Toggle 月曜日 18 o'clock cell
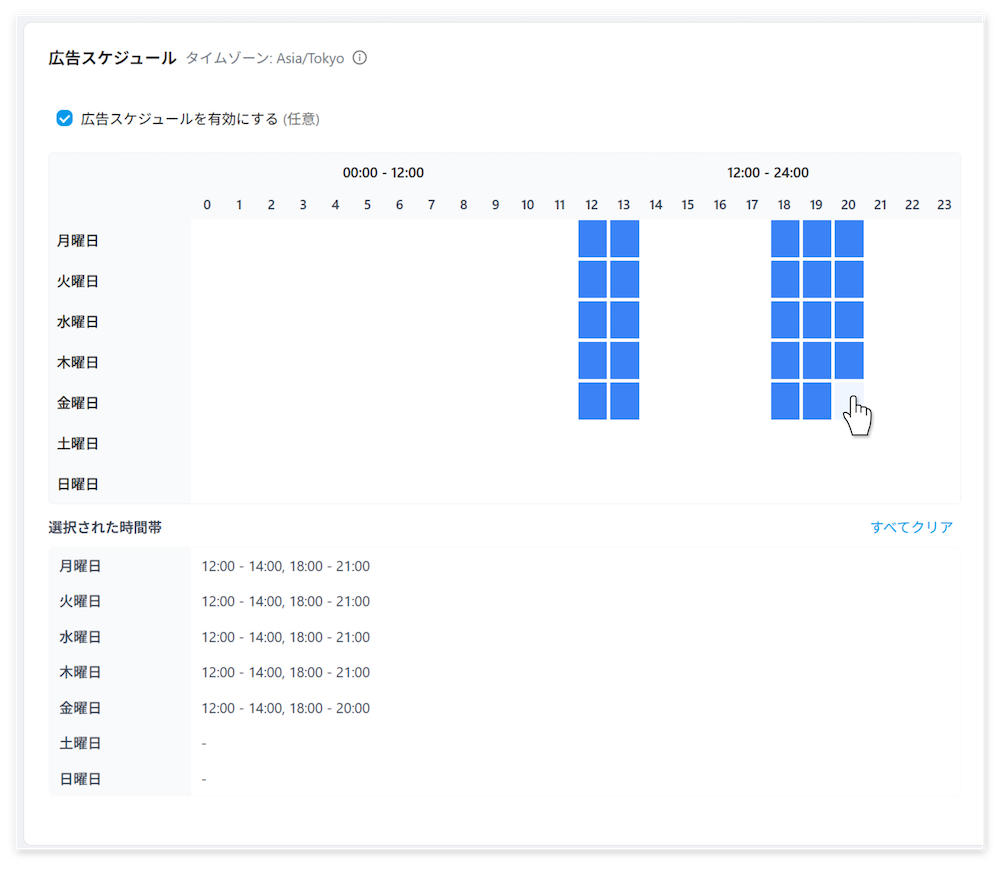Image resolution: width=1000 pixels, height=869 pixels. [785, 239]
